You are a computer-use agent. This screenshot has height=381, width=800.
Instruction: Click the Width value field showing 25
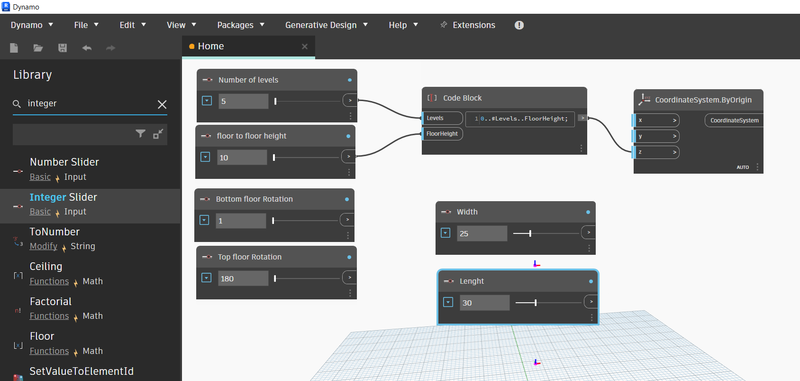[x=482, y=234]
